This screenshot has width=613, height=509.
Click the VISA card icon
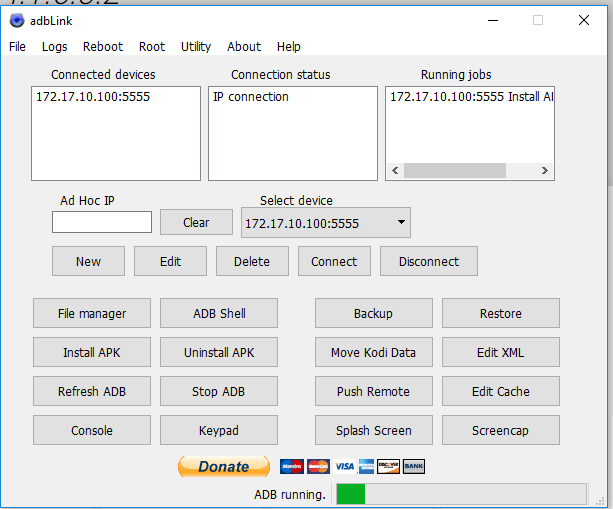(344, 466)
